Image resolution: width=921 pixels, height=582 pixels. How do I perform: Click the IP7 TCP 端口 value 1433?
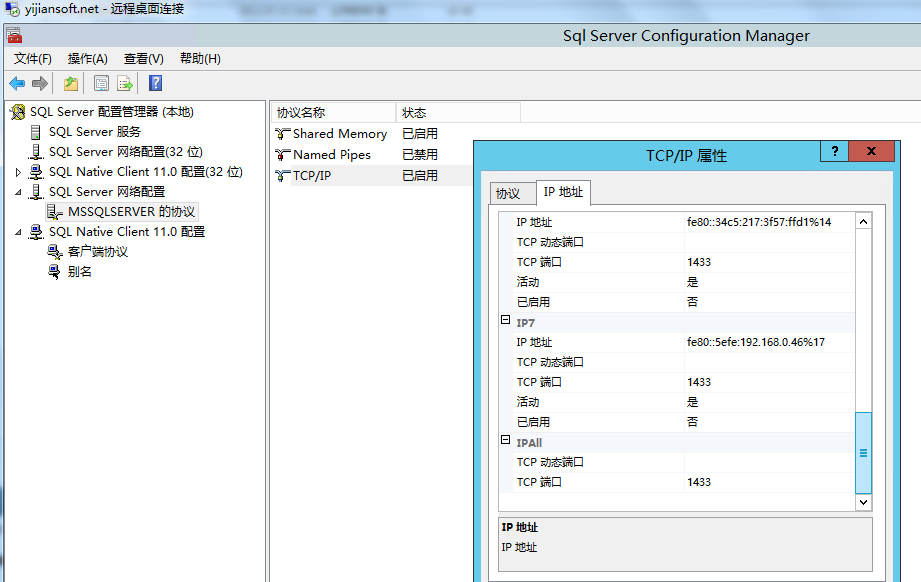pyautogui.click(x=769, y=382)
